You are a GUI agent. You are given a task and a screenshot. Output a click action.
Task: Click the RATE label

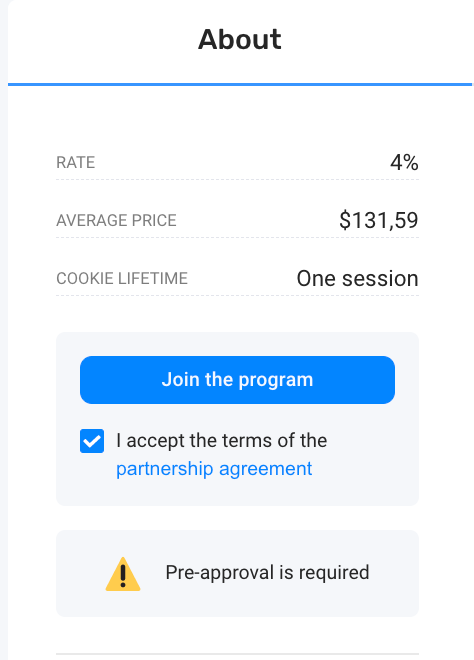point(76,162)
